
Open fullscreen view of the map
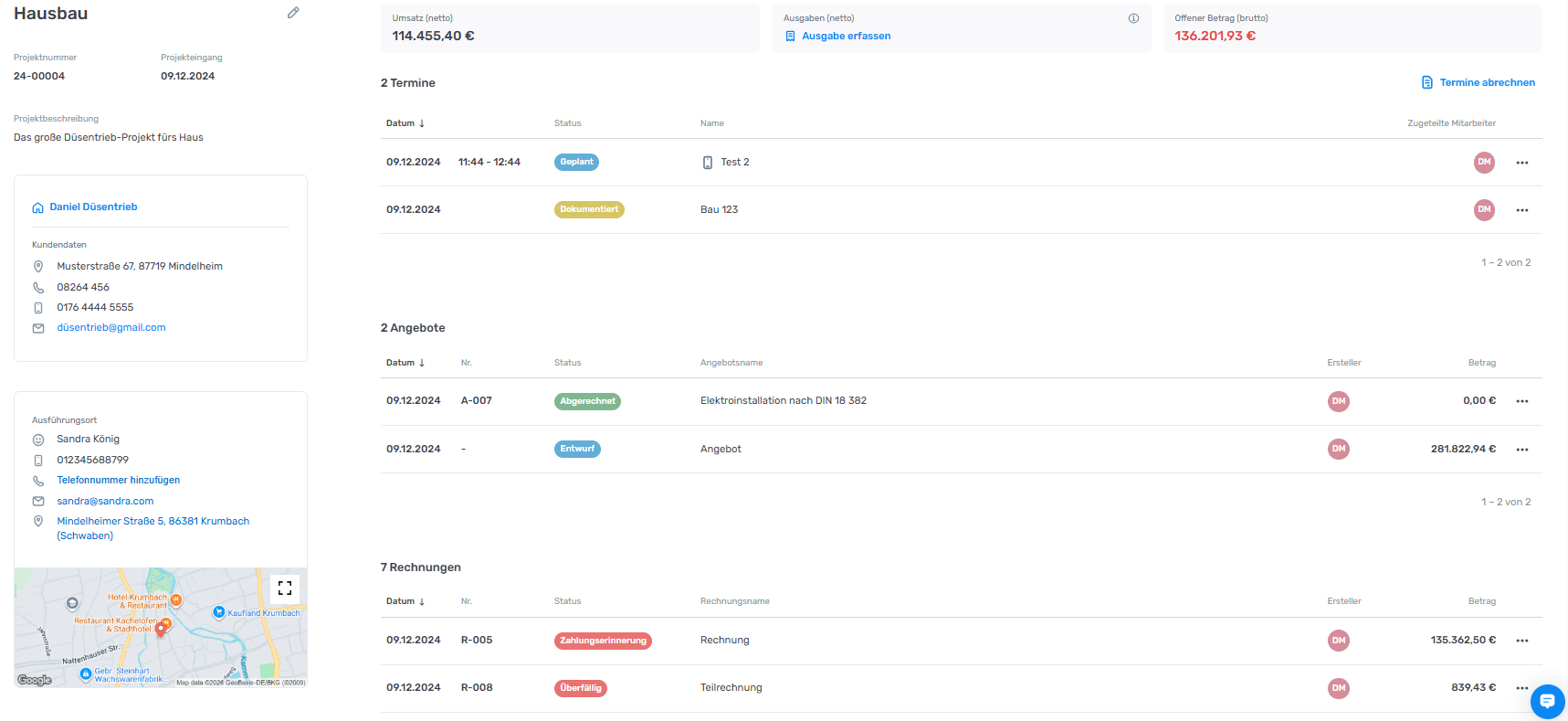(285, 588)
